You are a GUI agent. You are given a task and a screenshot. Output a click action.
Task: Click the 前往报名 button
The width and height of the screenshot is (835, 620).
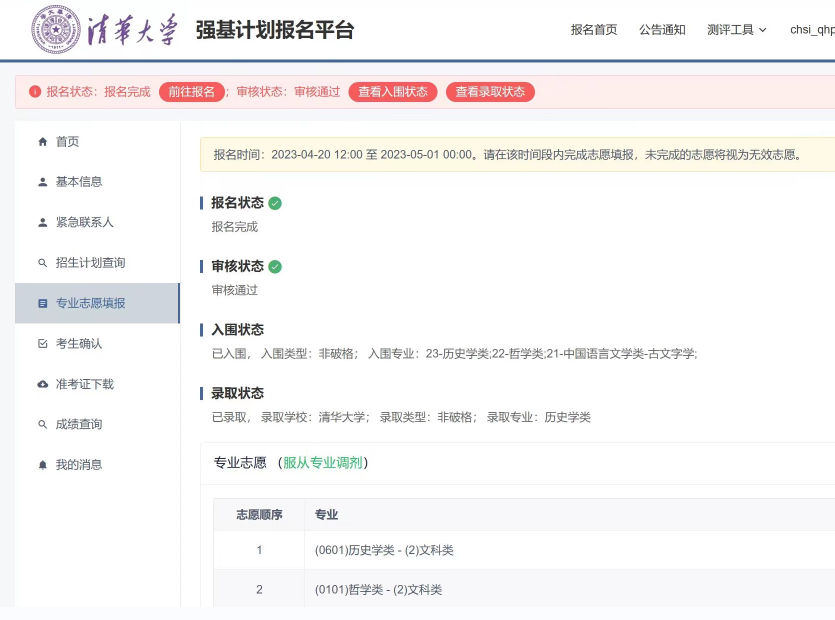(191, 92)
